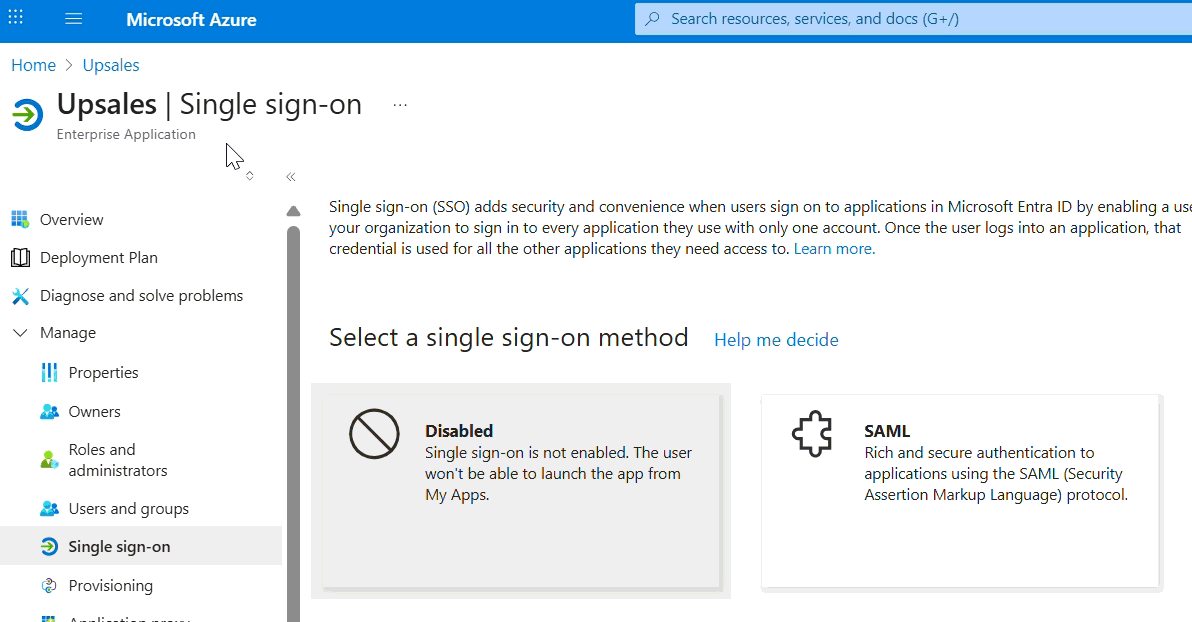The width and height of the screenshot is (1192, 622).
Task: Follow the Learn more link
Action: click(834, 249)
